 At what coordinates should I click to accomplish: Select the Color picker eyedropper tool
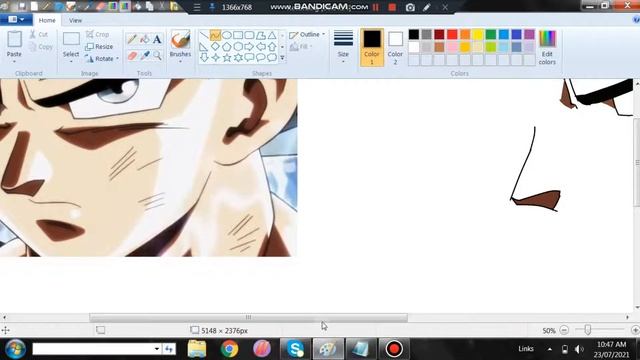[x=144, y=55]
